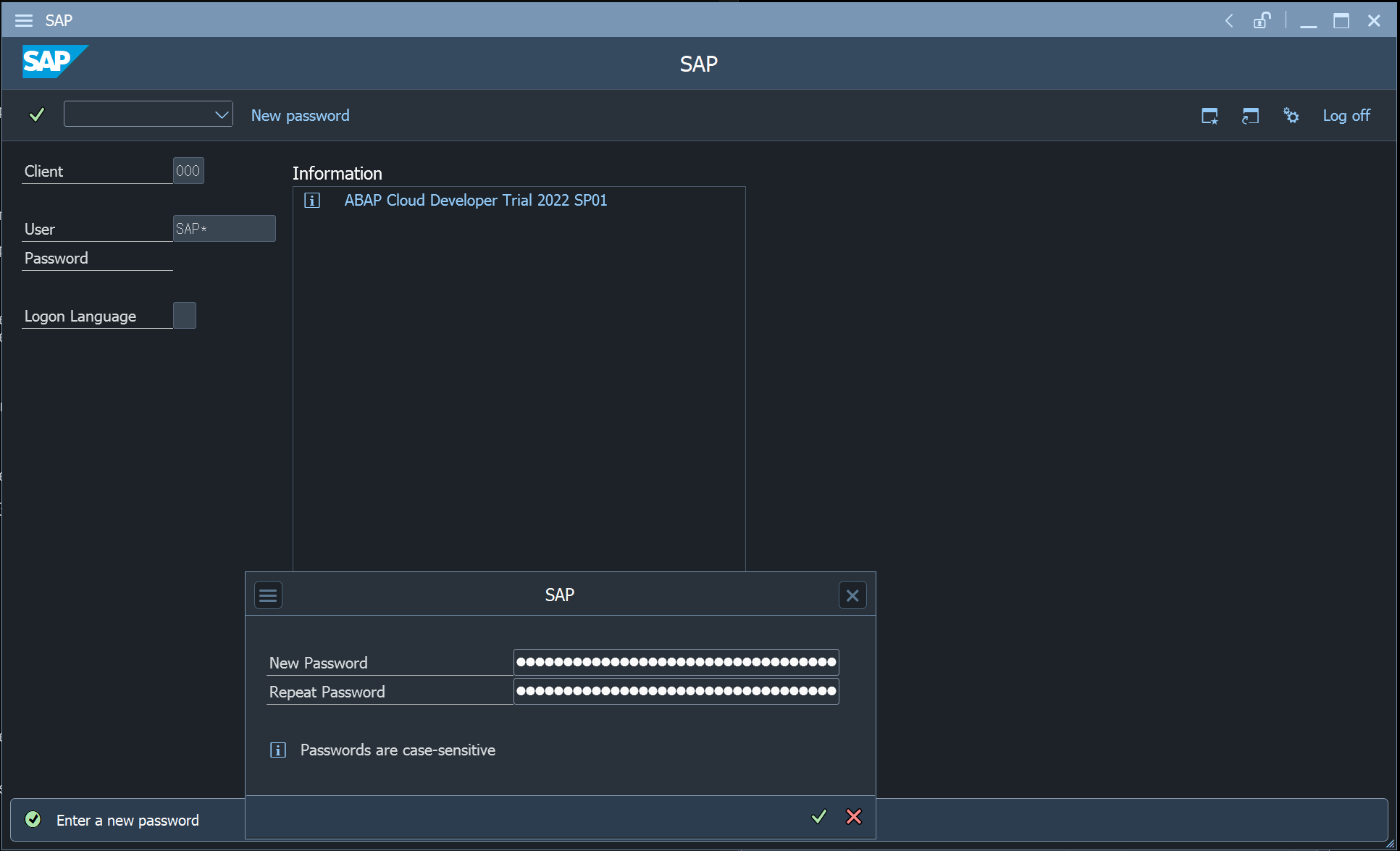Click the ABAP Cloud Developer Trial info icon

312,201
